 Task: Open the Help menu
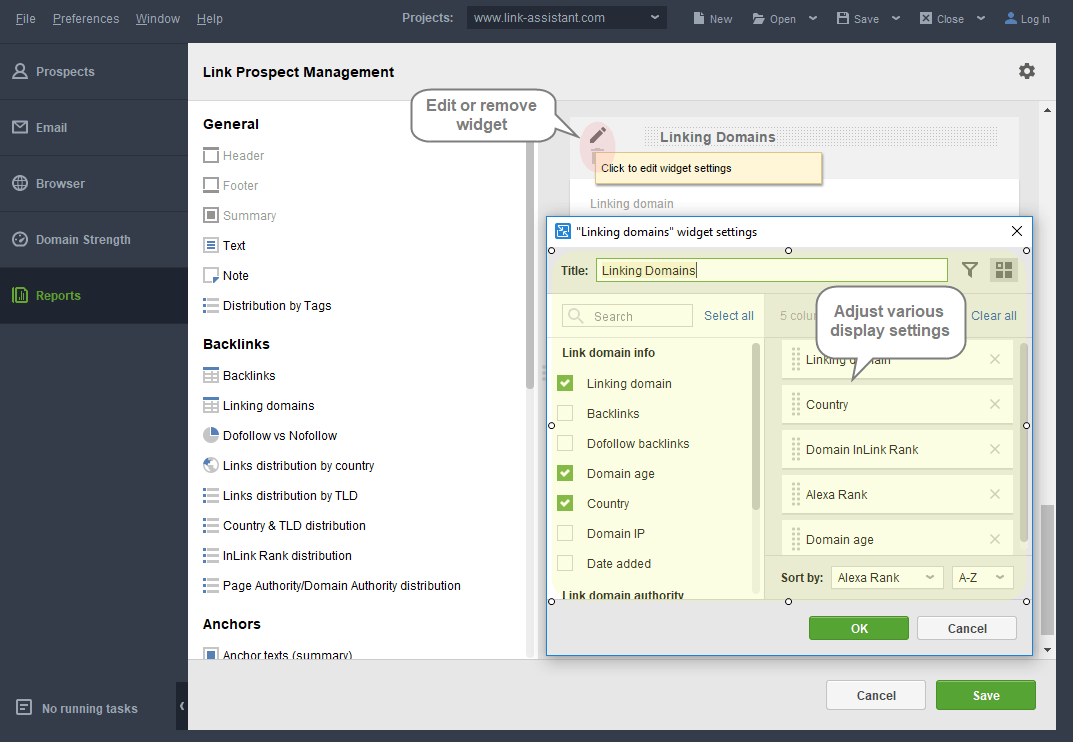pos(209,18)
